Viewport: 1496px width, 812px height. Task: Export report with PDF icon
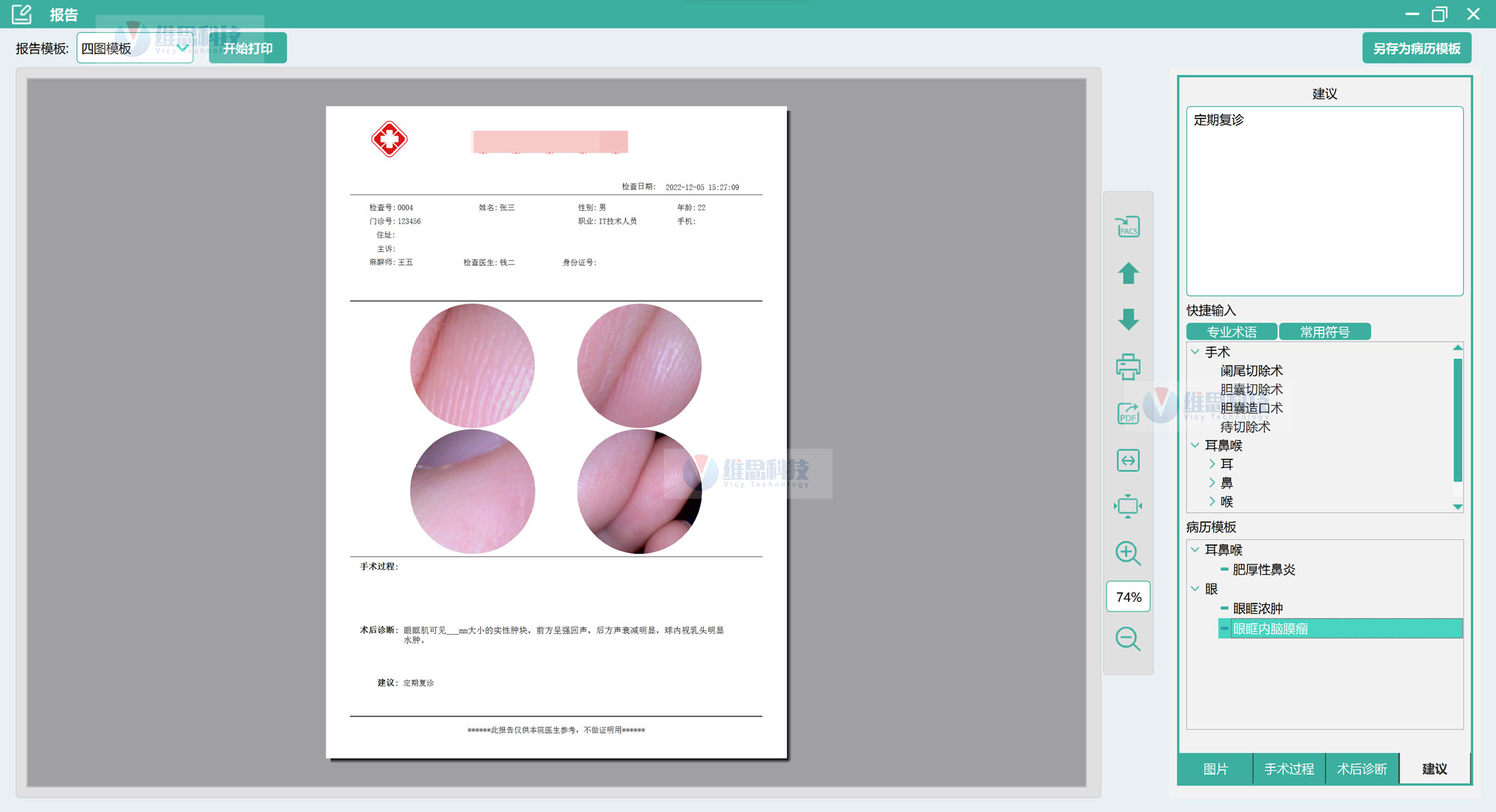click(1128, 413)
